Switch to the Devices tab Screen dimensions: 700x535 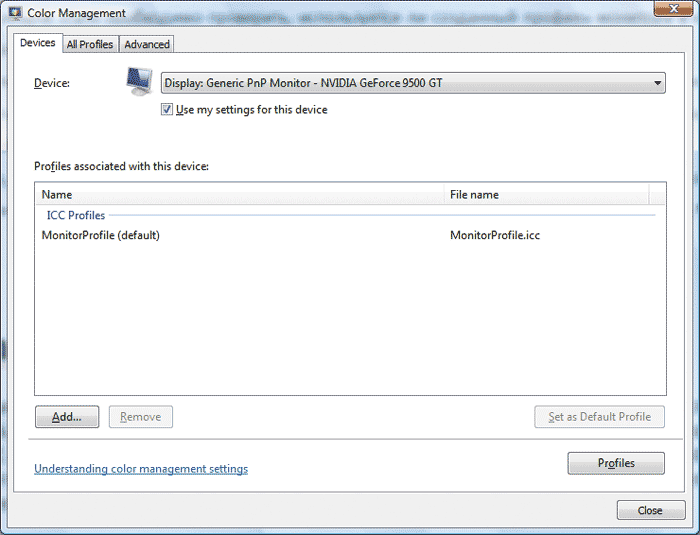click(x=38, y=43)
